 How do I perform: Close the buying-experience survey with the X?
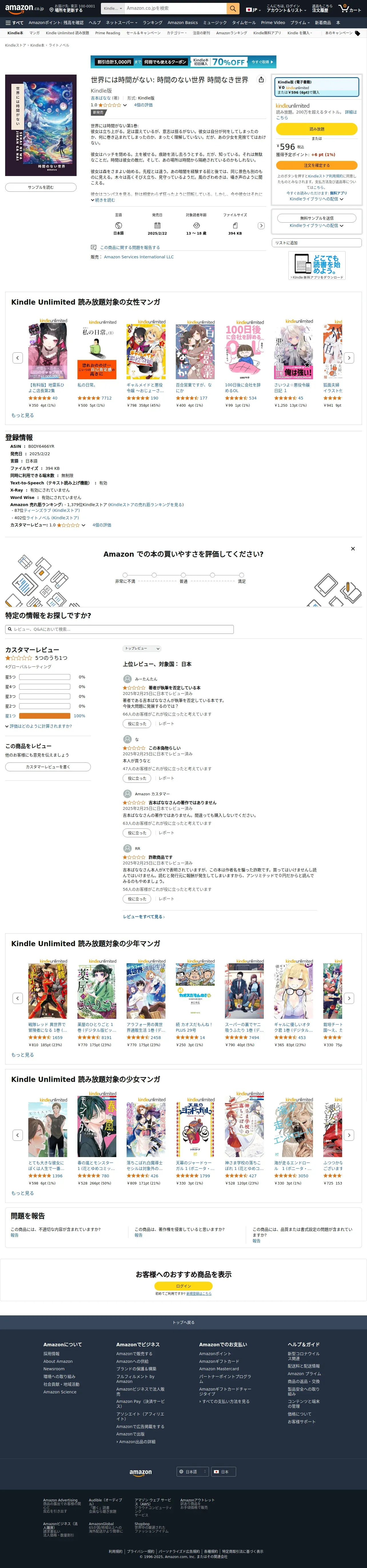coord(353,548)
